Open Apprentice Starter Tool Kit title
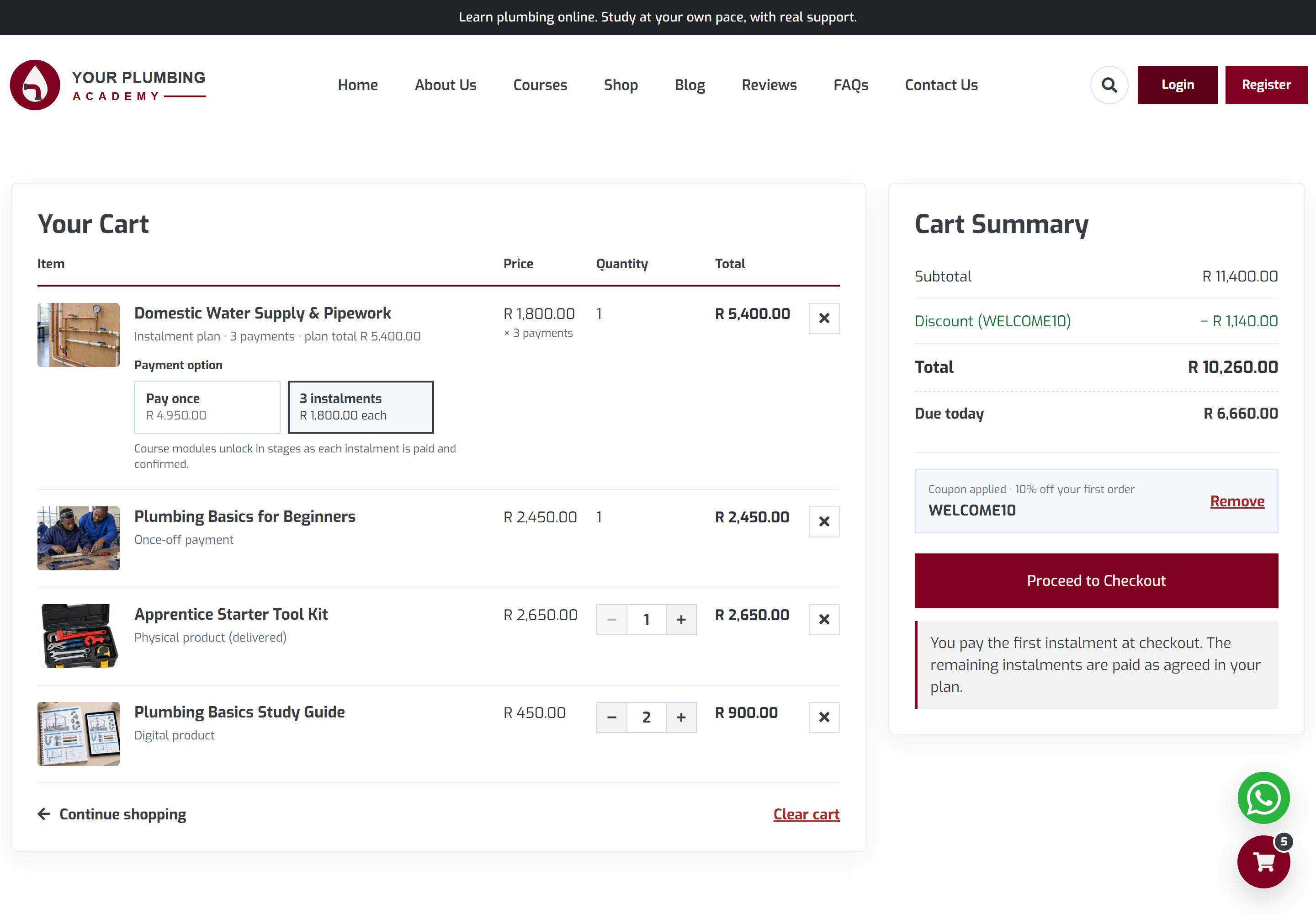 tap(231, 615)
